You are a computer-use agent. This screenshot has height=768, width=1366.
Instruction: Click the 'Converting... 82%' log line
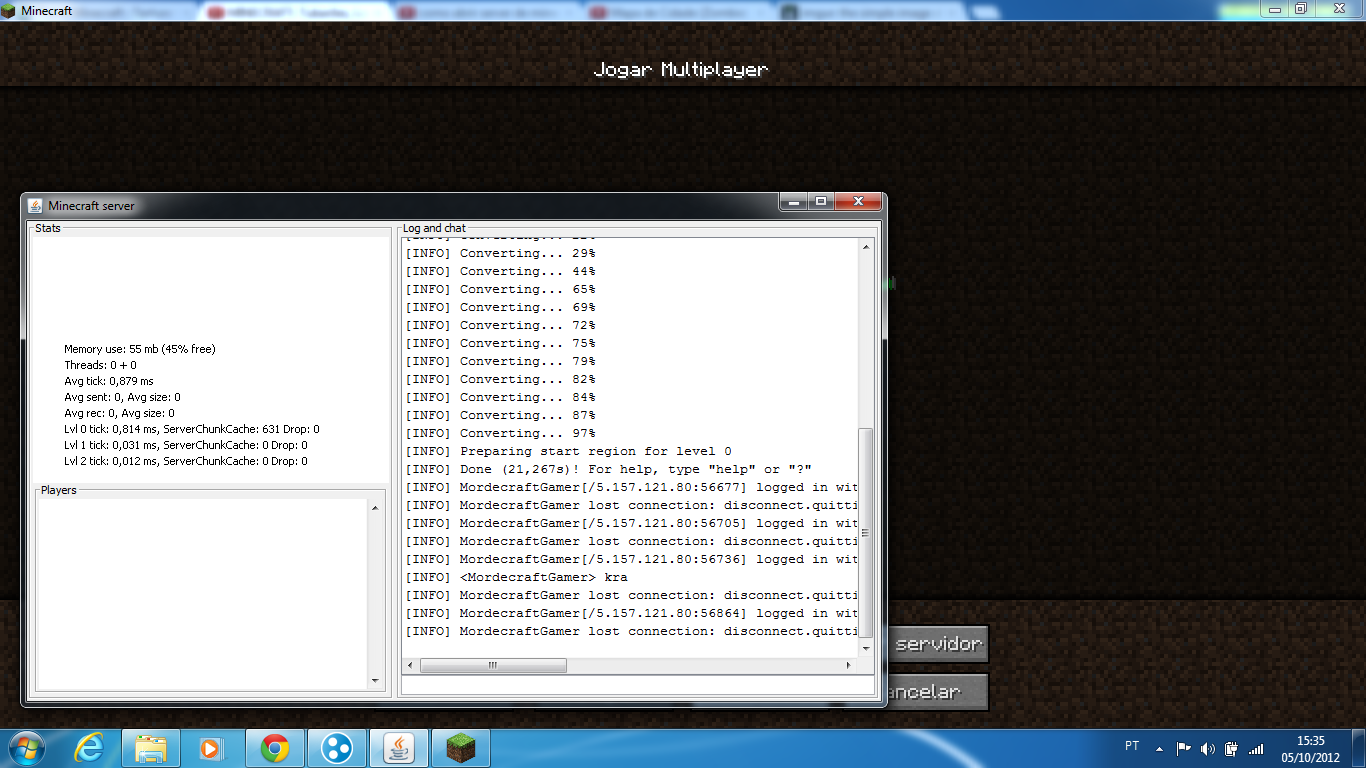click(500, 379)
